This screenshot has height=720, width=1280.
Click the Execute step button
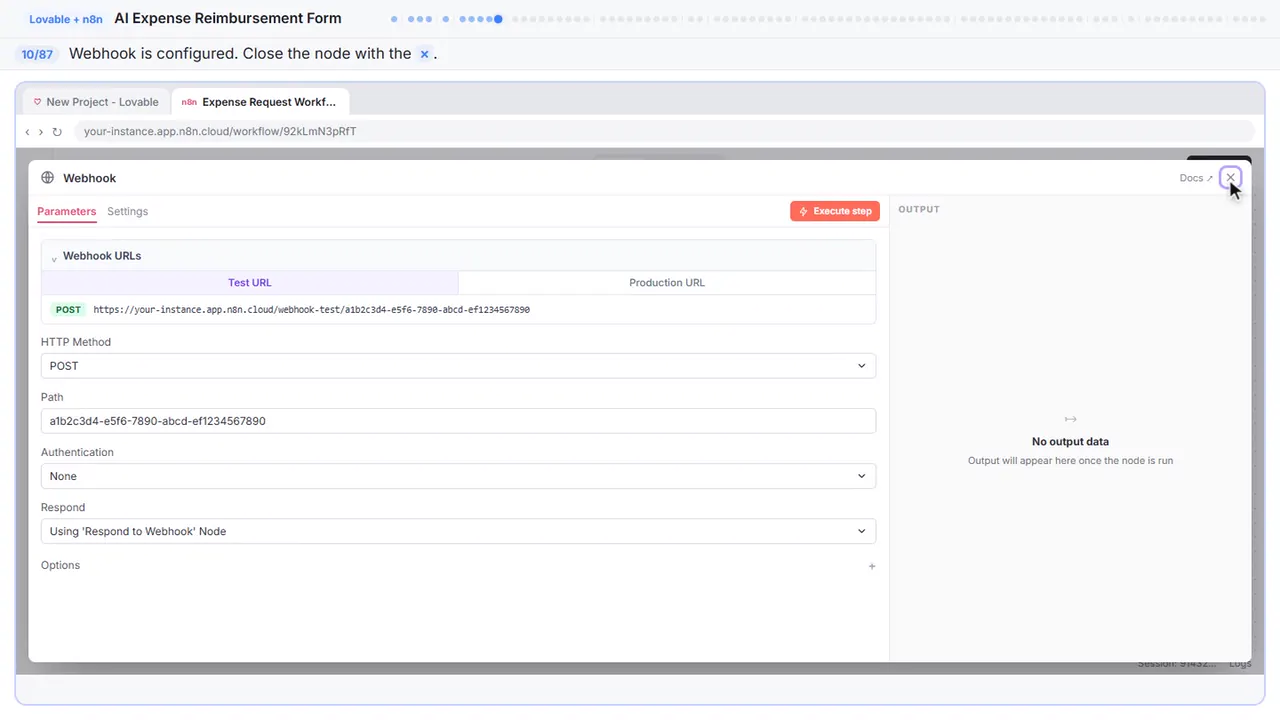click(835, 211)
